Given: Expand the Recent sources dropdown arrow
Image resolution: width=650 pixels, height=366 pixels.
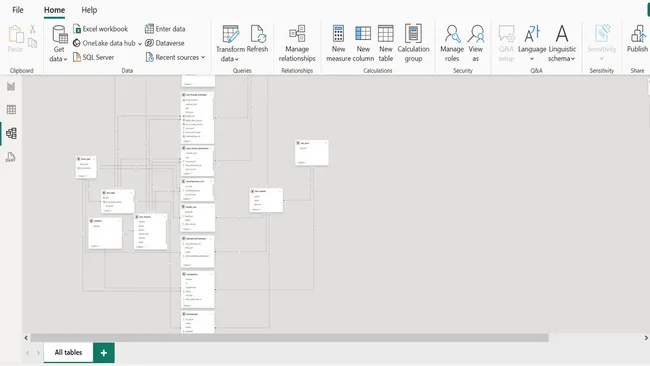Looking at the screenshot, I should tap(203, 57).
